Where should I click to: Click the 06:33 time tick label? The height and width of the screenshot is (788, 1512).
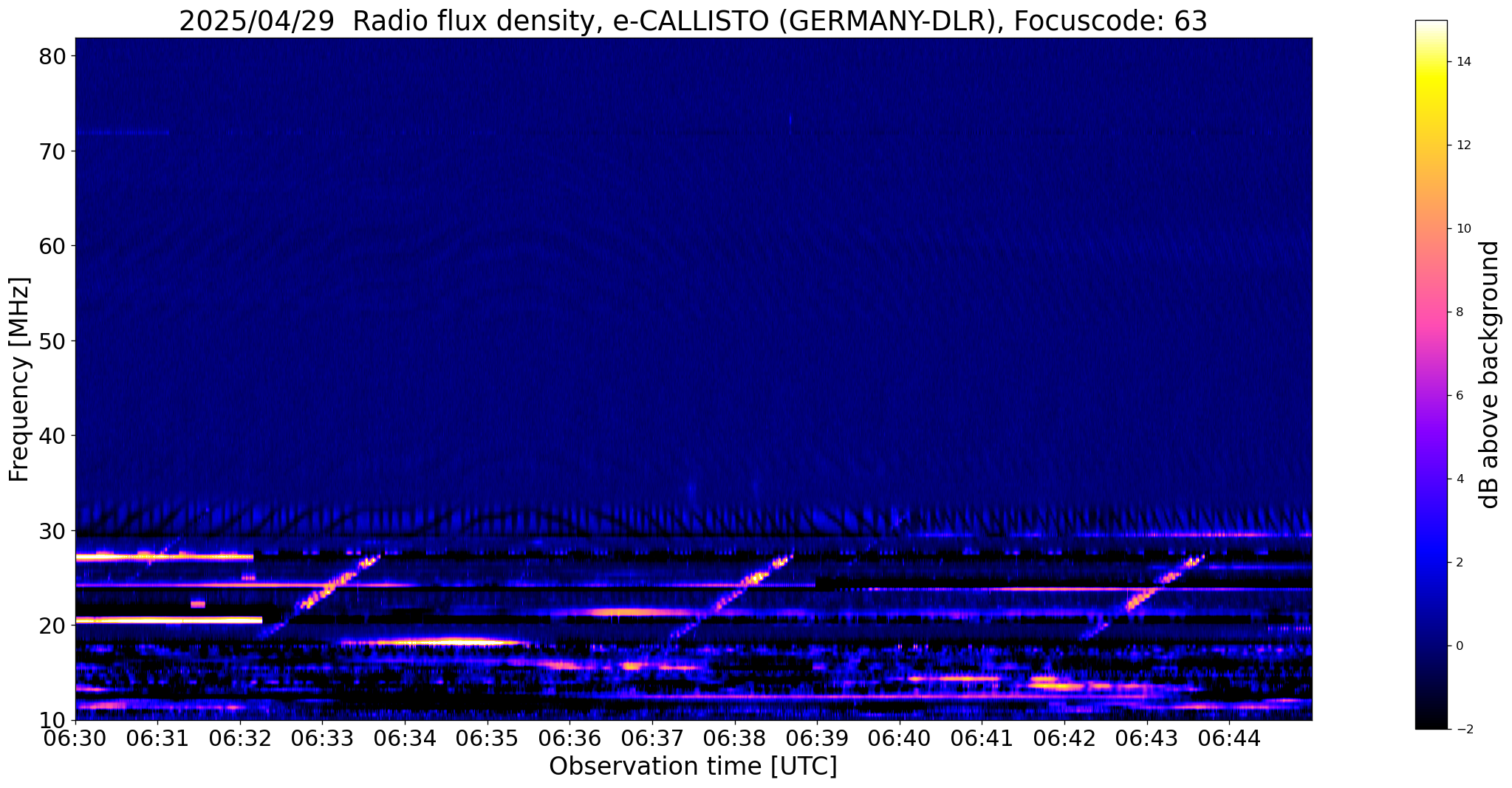click(322, 738)
